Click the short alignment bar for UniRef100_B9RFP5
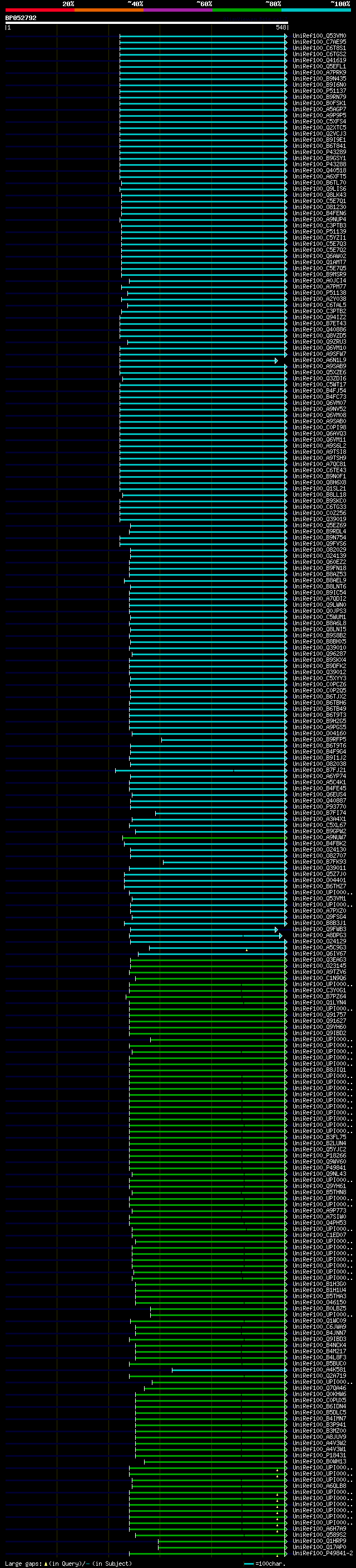The height and width of the screenshot is (1568, 356). (x=225, y=740)
